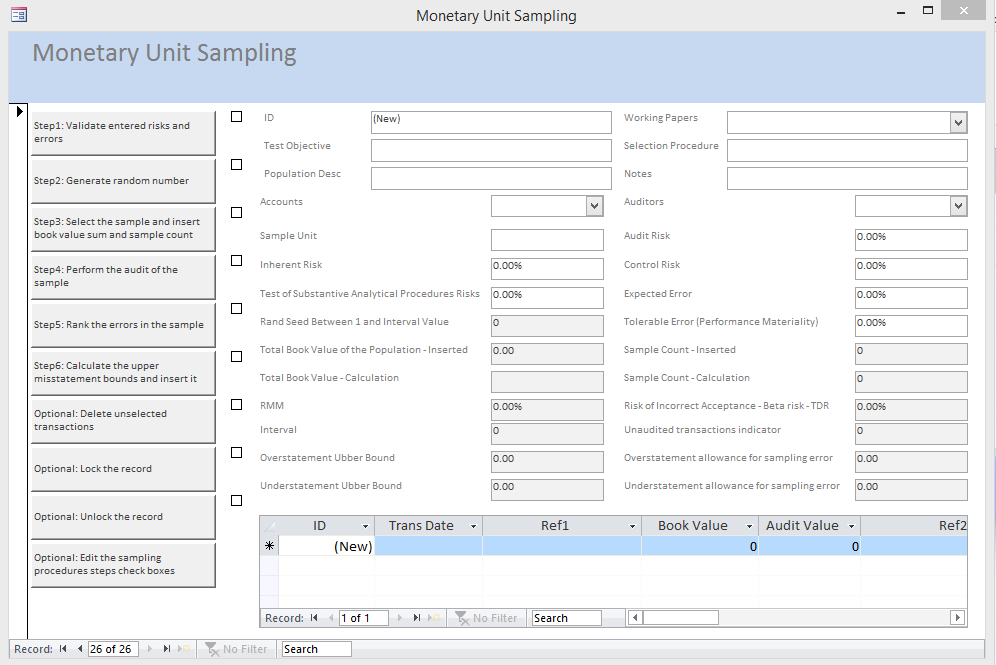Click the record selector arrow at left edge
Image resolution: width=996 pixels, height=665 pixels.
click(19, 111)
